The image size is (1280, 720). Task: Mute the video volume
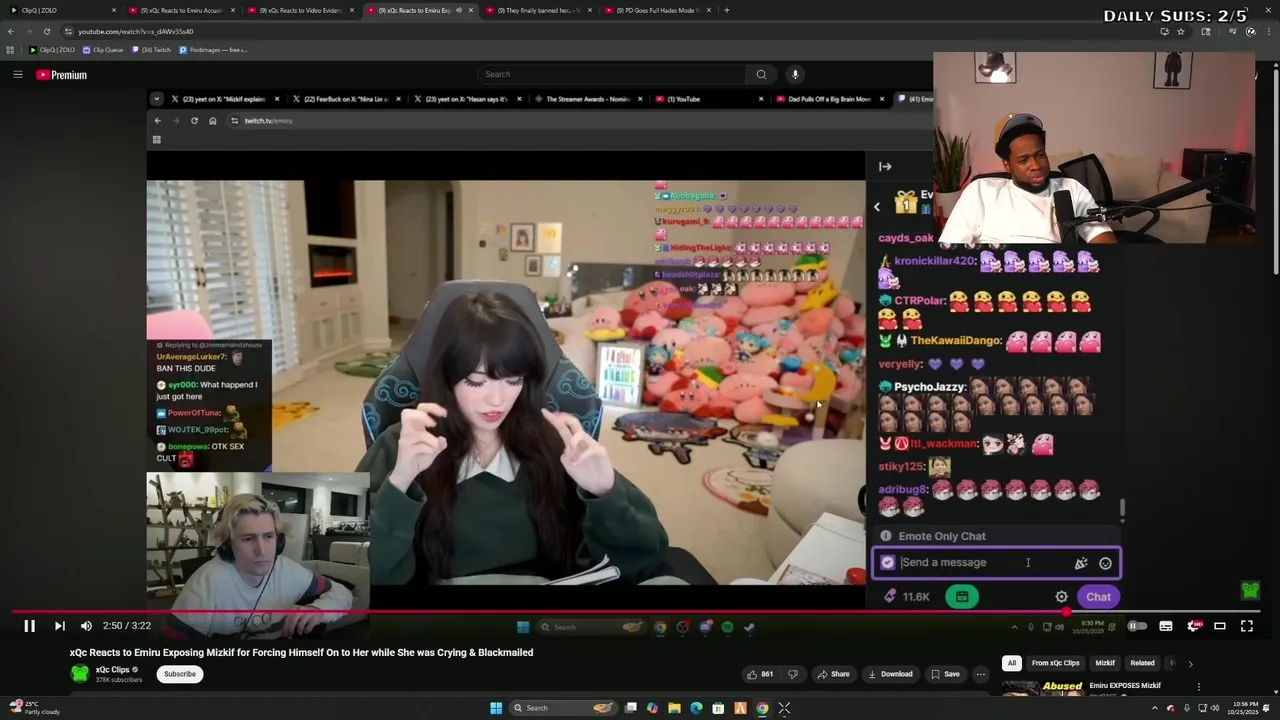86,626
